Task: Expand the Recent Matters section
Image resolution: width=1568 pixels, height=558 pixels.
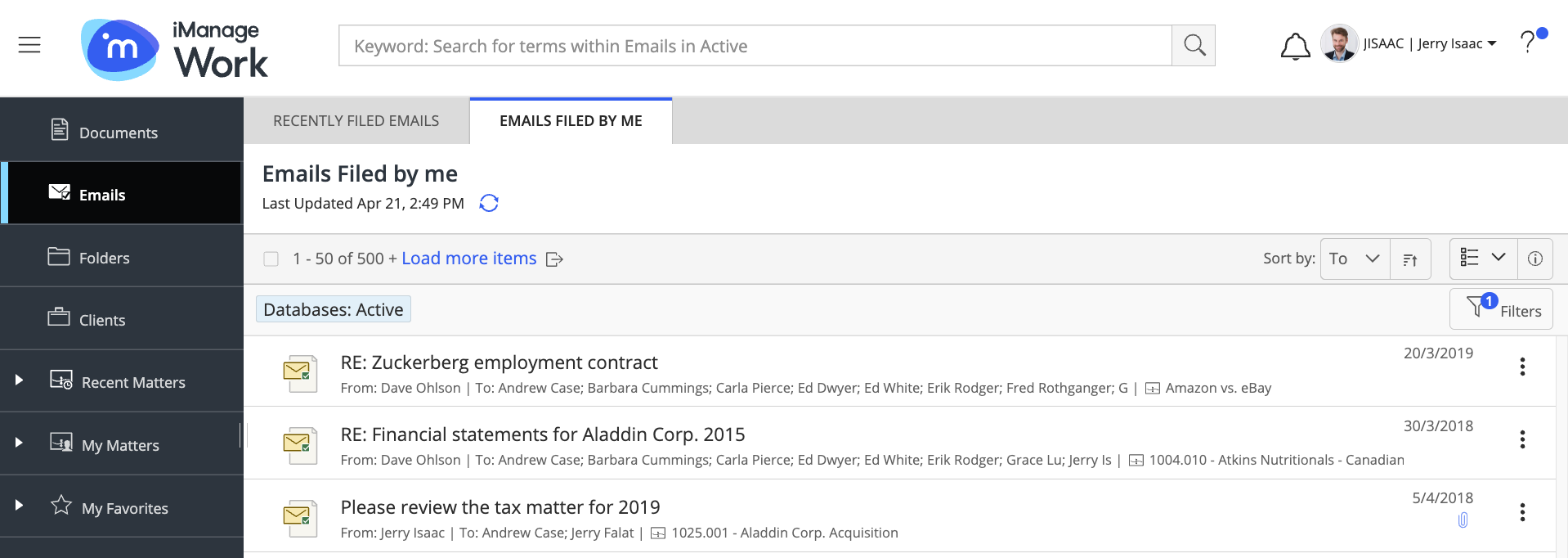Action: click(19, 380)
